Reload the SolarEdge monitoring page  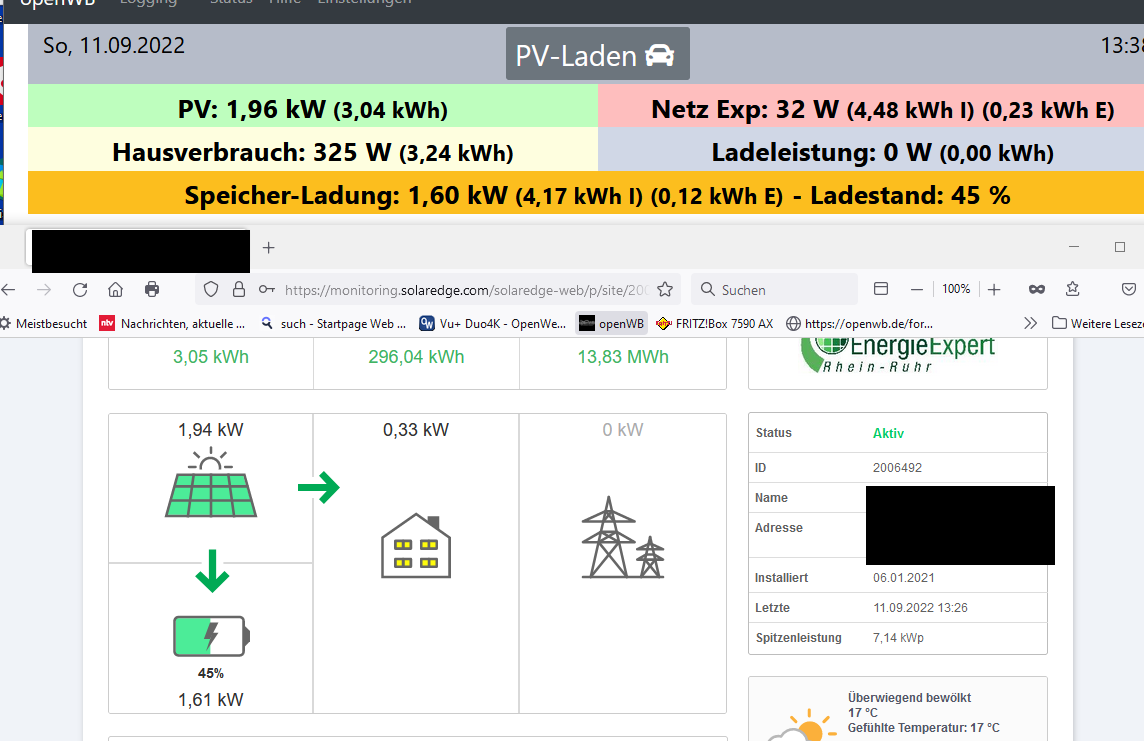pos(80,290)
